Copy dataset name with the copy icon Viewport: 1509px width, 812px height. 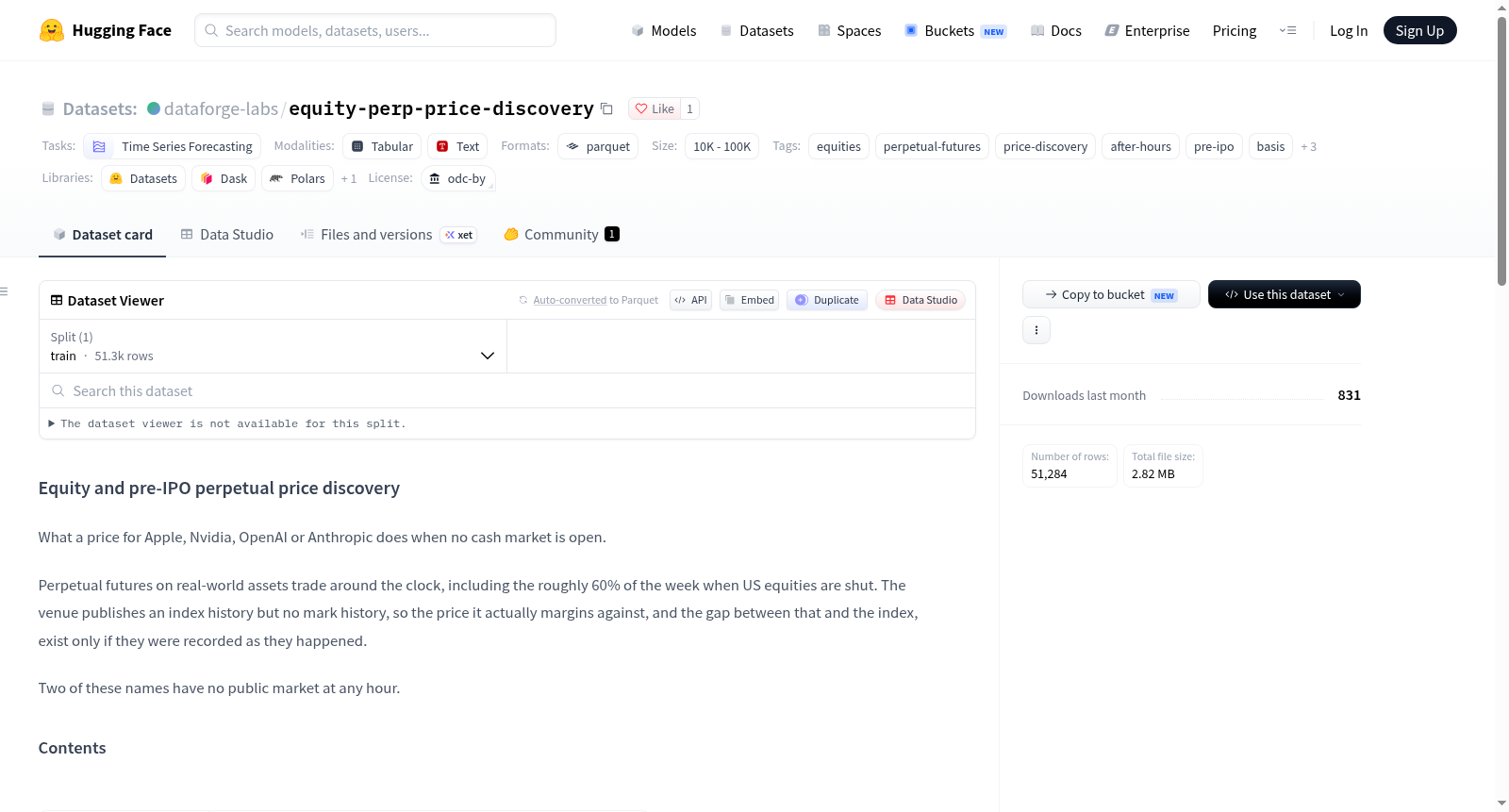(607, 109)
